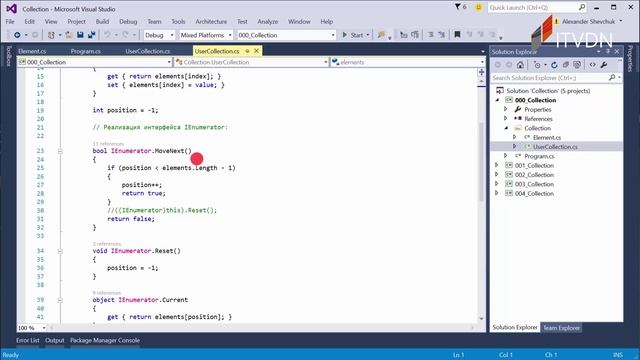Image resolution: width=640 pixels, height=360 pixels.
Task: Switch to the inactive UserCollection.cs tab
Action: 148,51
